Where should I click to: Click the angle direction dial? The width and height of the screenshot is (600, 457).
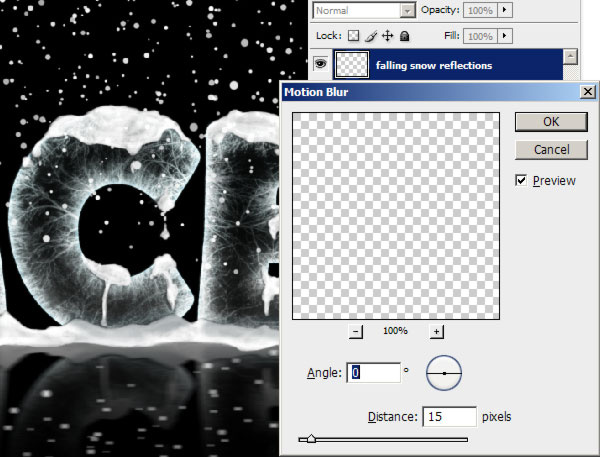443,373
